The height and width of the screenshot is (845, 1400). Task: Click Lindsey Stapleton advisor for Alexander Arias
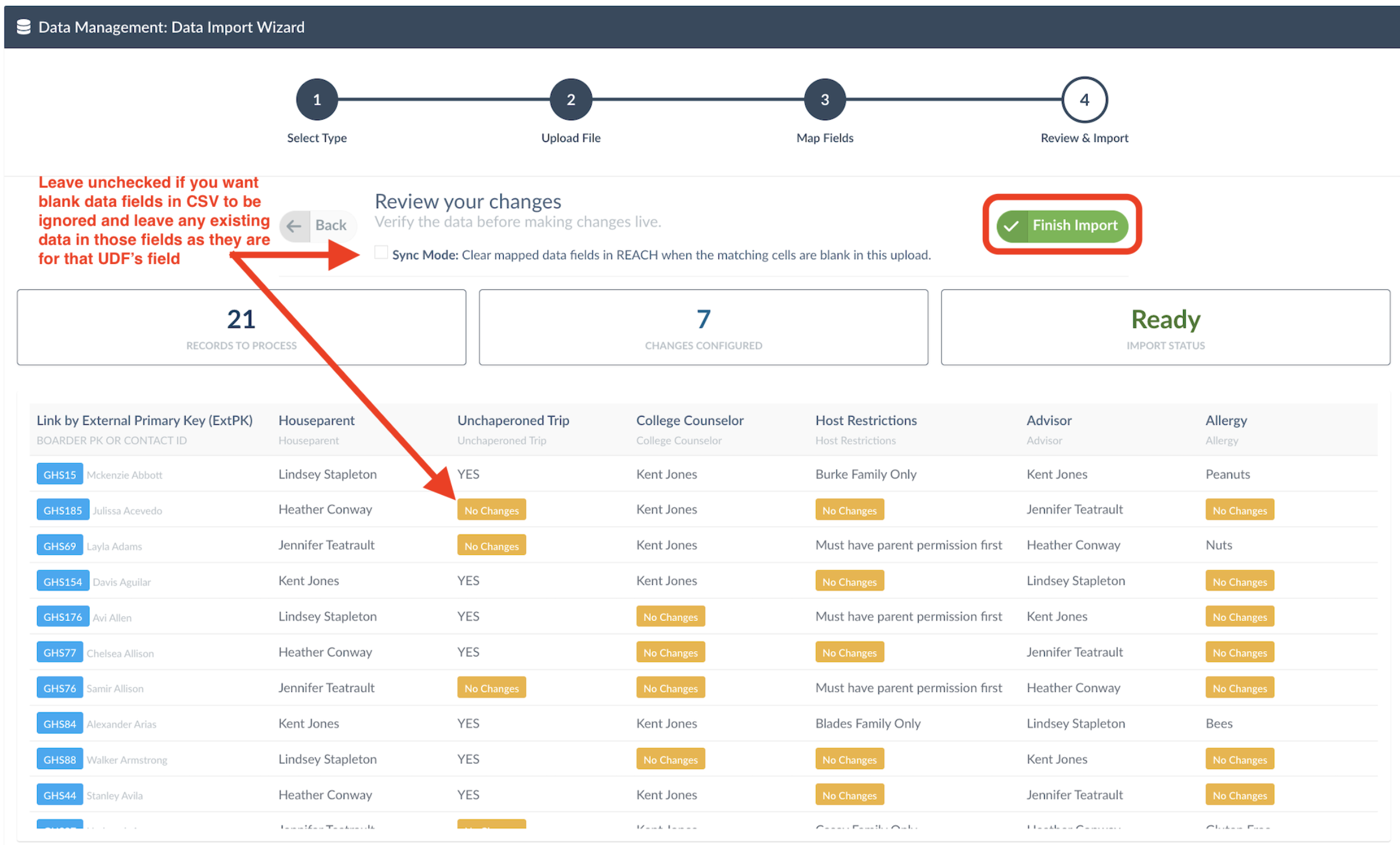(1076, 723)
